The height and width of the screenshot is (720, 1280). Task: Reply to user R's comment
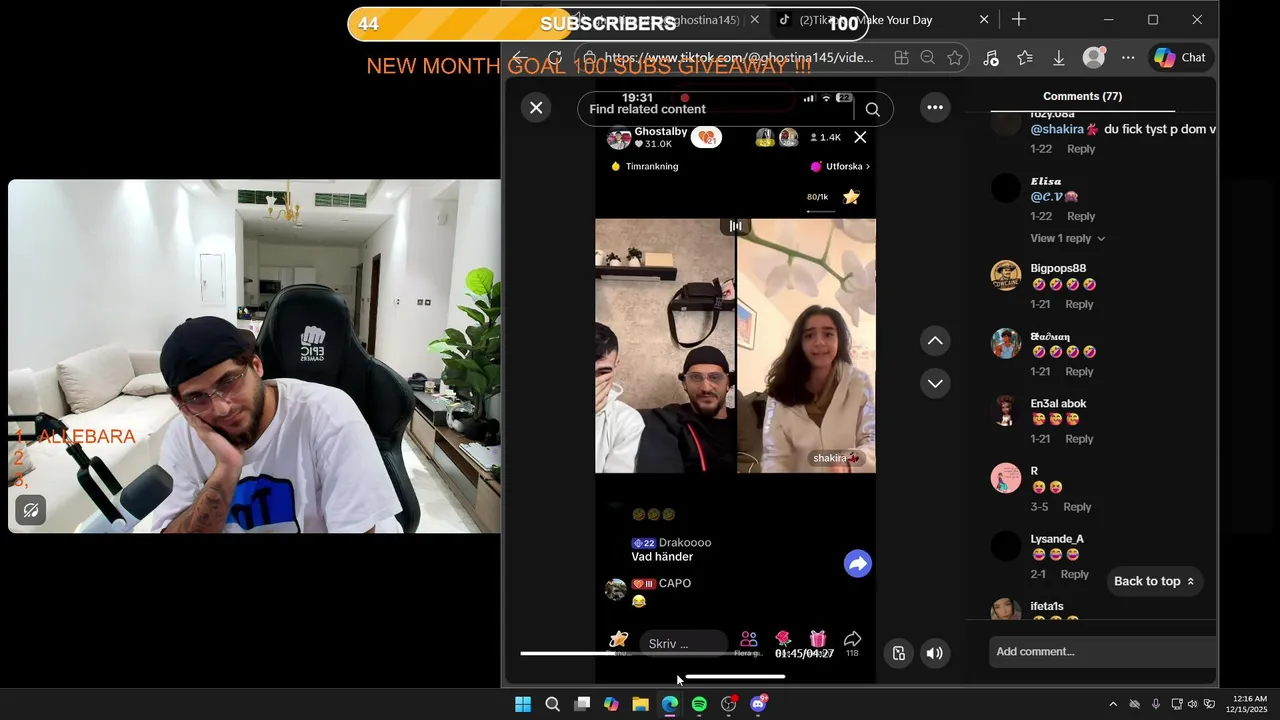coord(1077,507)
